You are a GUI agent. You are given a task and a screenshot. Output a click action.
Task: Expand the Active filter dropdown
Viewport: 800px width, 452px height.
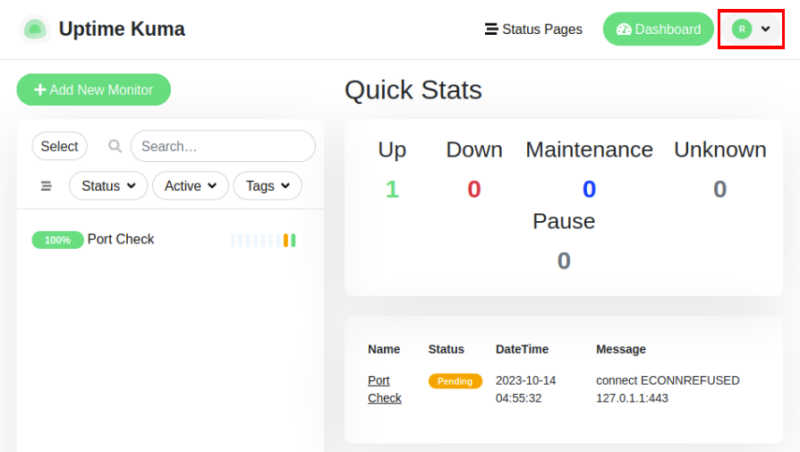190,186
